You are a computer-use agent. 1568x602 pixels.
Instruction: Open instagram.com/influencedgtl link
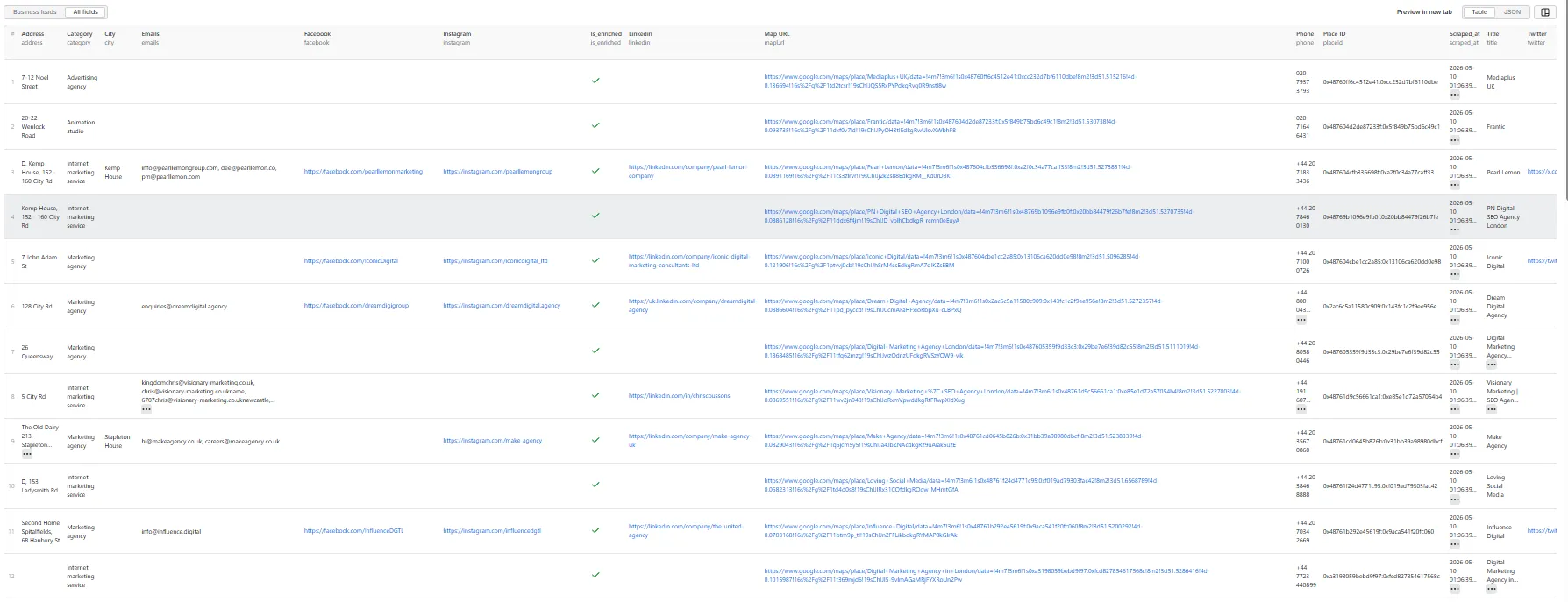tap(492, 531)
